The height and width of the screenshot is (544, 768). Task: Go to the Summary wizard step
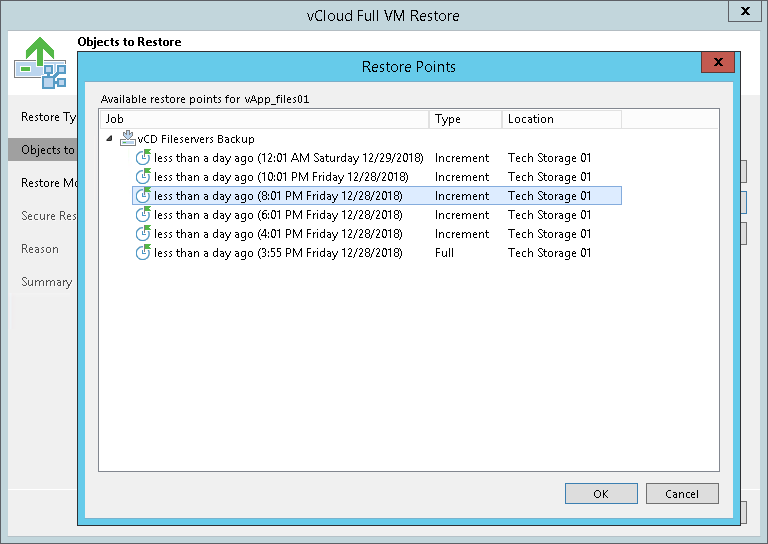click(46, 282)
